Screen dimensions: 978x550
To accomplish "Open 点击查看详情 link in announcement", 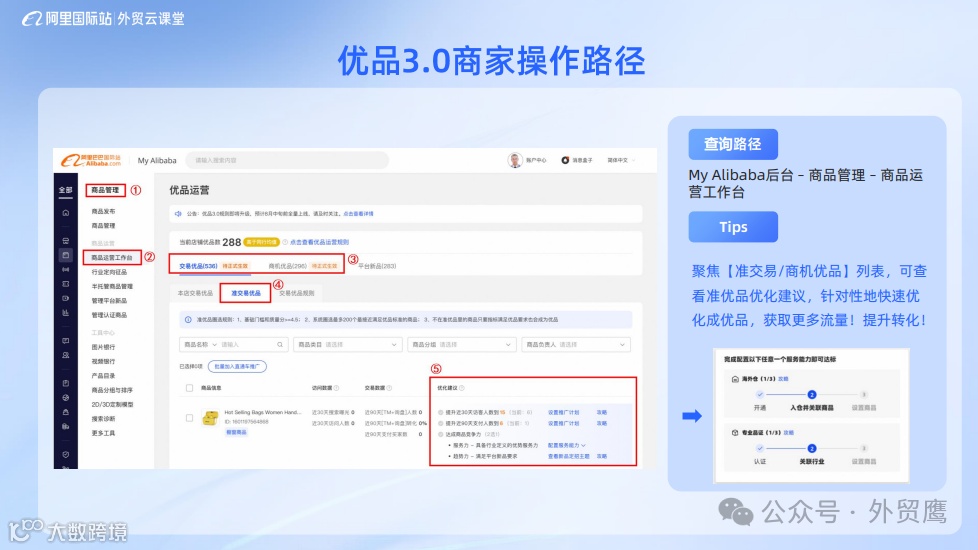I will pos(358,214).
